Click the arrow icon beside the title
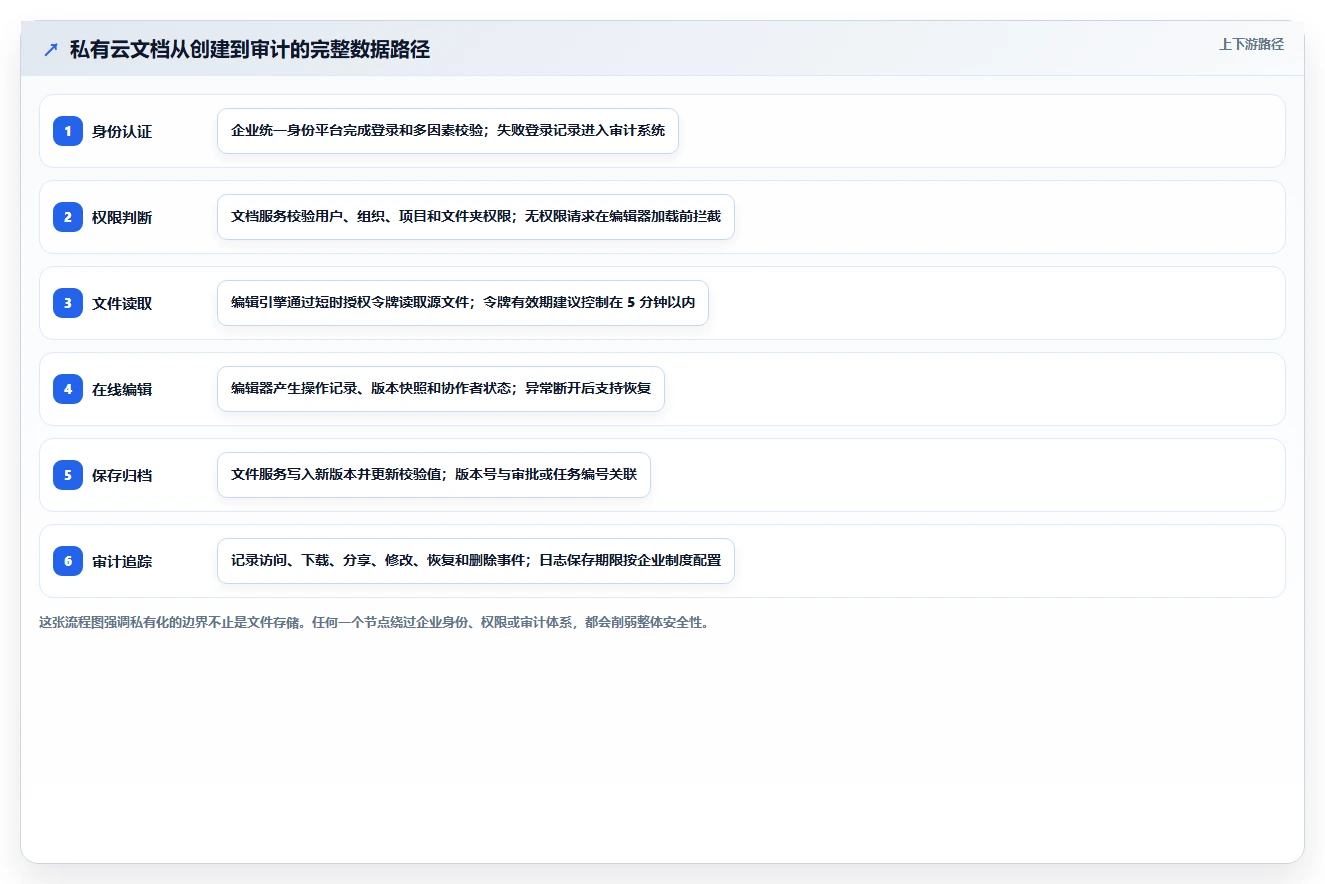The height and width of the screenshot is (884, 1325). 51,50
